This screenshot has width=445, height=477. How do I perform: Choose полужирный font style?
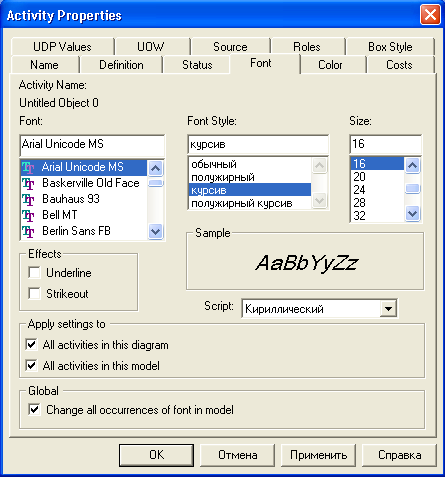(250, 177)
